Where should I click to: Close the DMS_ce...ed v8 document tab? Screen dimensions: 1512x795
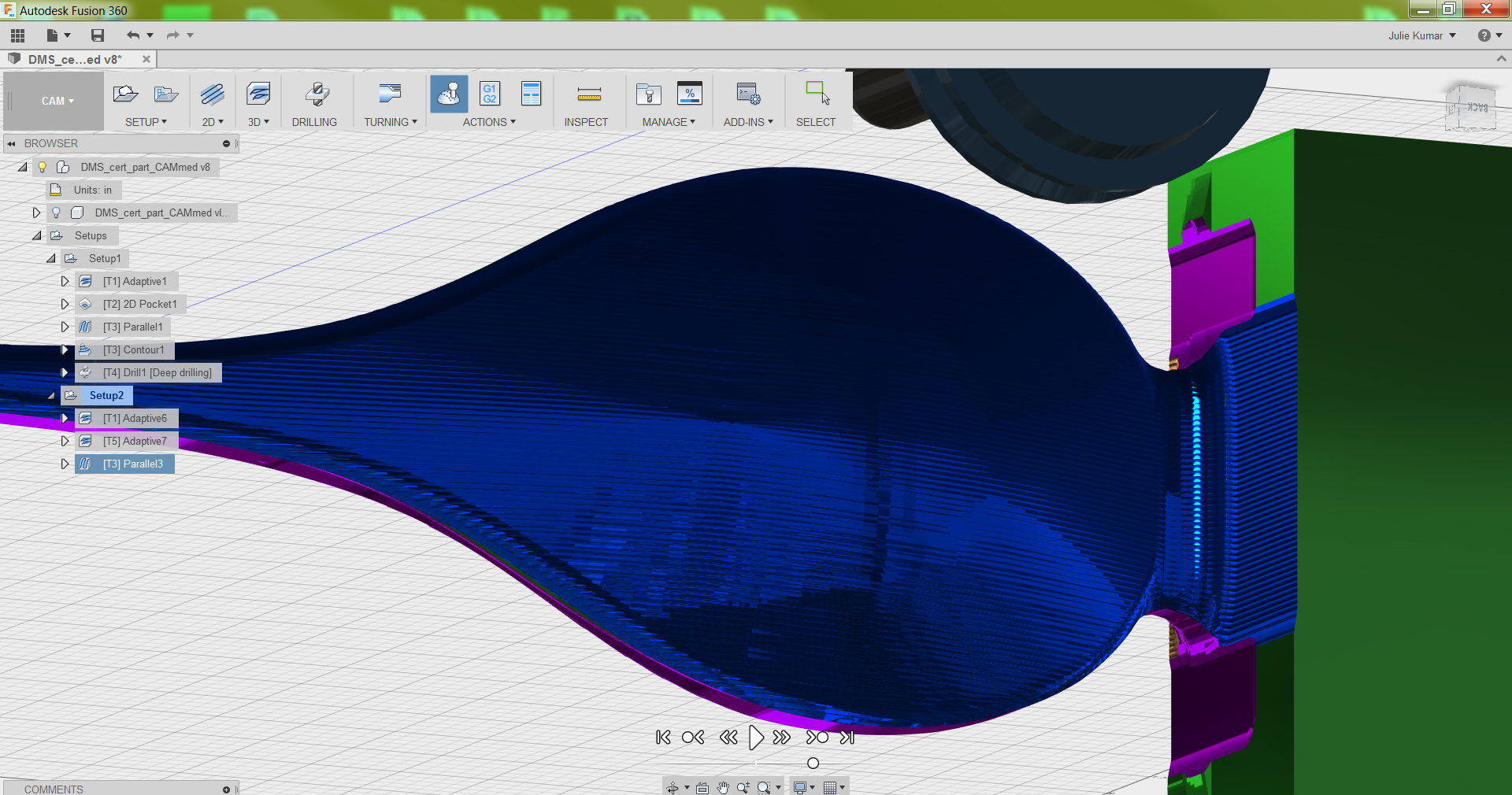(x=146, y=59)
